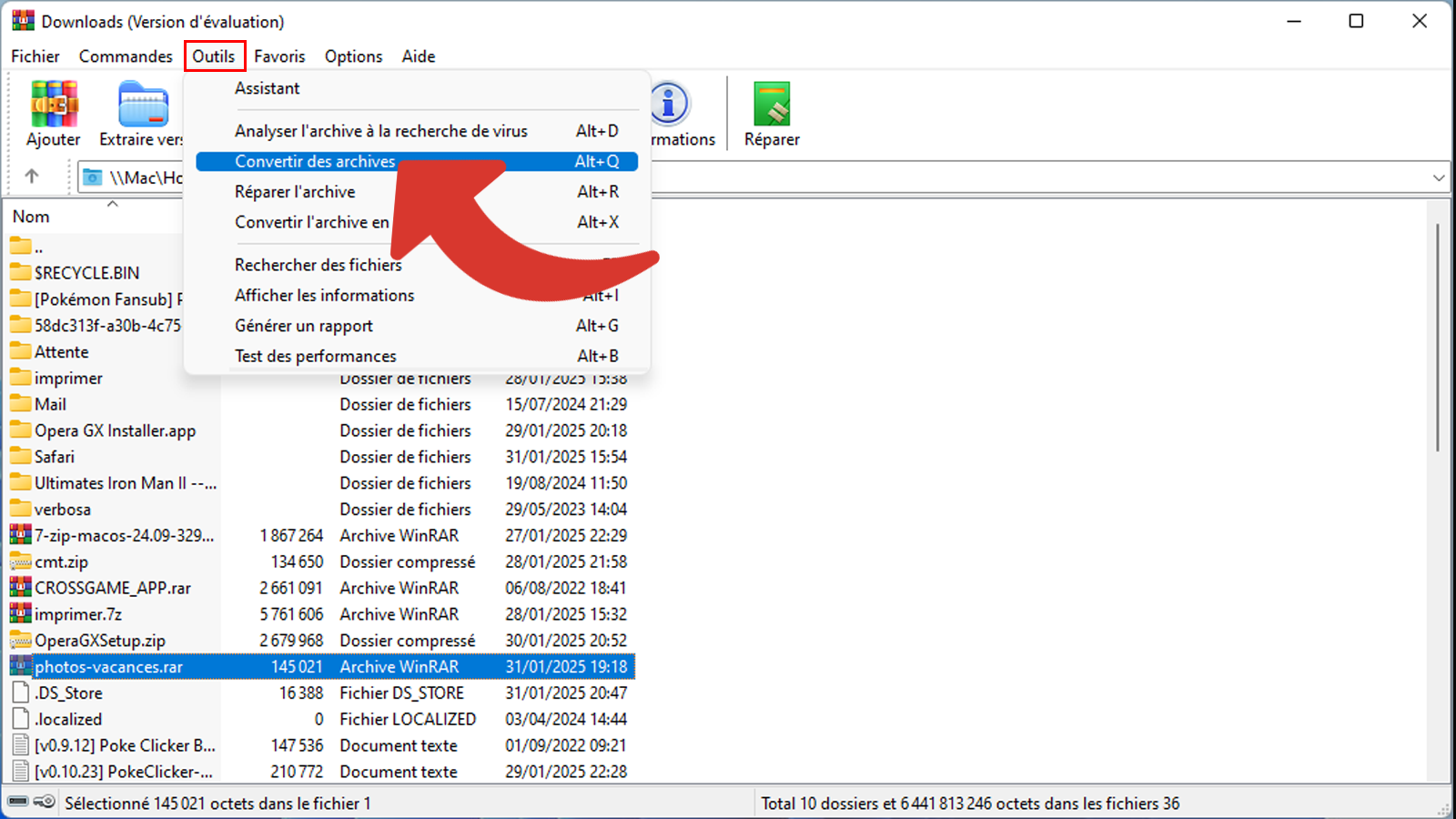Choose Test des performances entry

[417, 356]
